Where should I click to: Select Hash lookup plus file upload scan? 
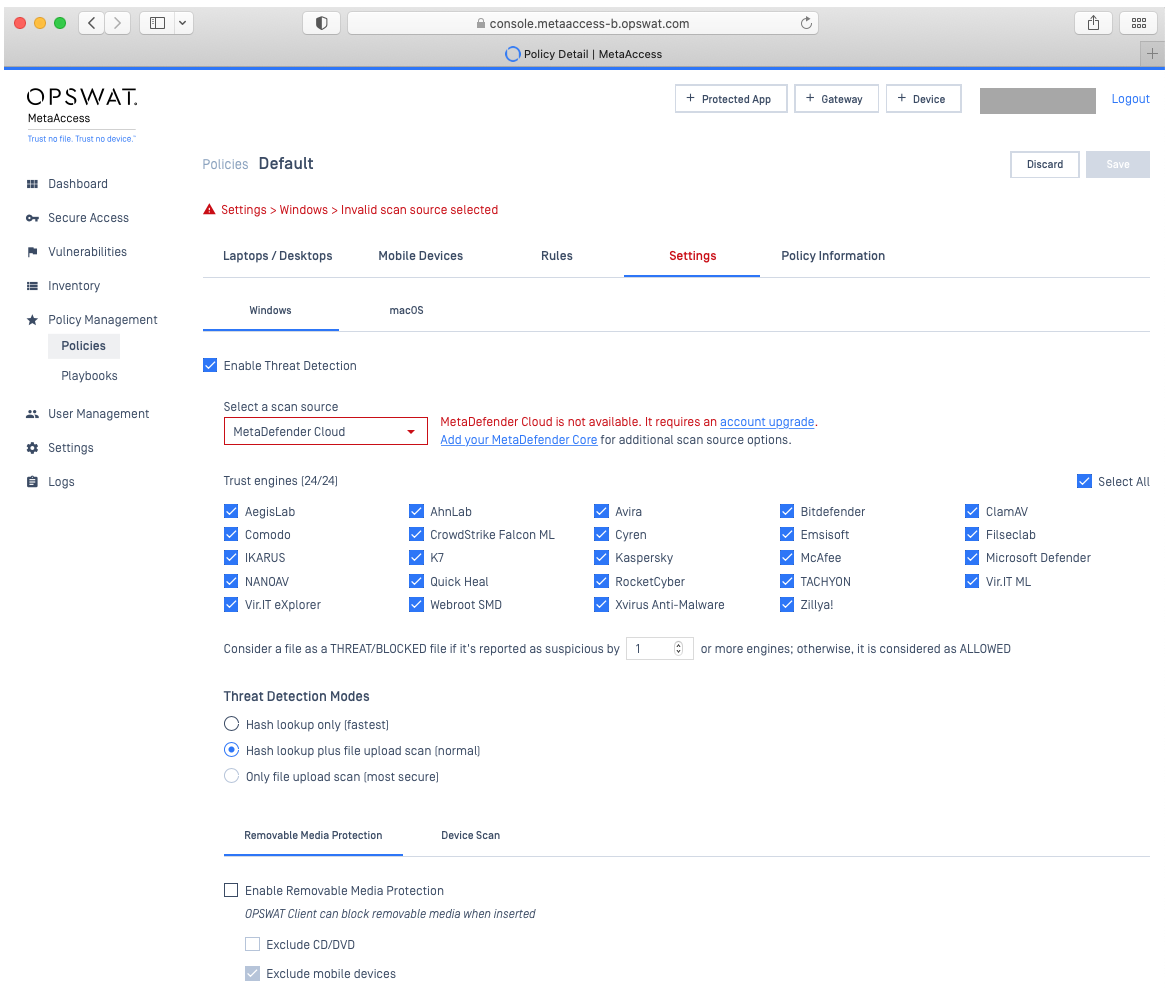click(232, 750)
